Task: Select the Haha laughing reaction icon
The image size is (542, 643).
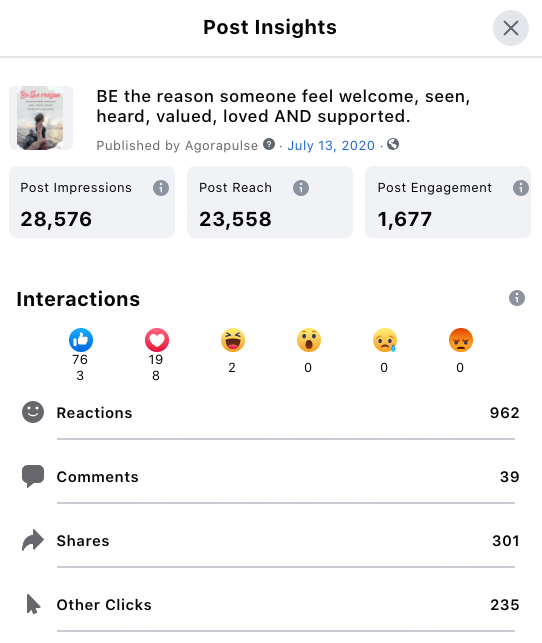Action: (233, 340)
